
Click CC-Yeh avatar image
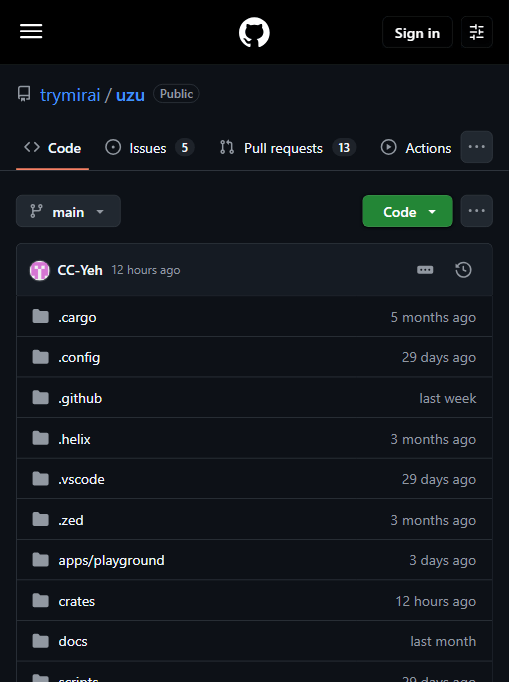coord(40,270)
